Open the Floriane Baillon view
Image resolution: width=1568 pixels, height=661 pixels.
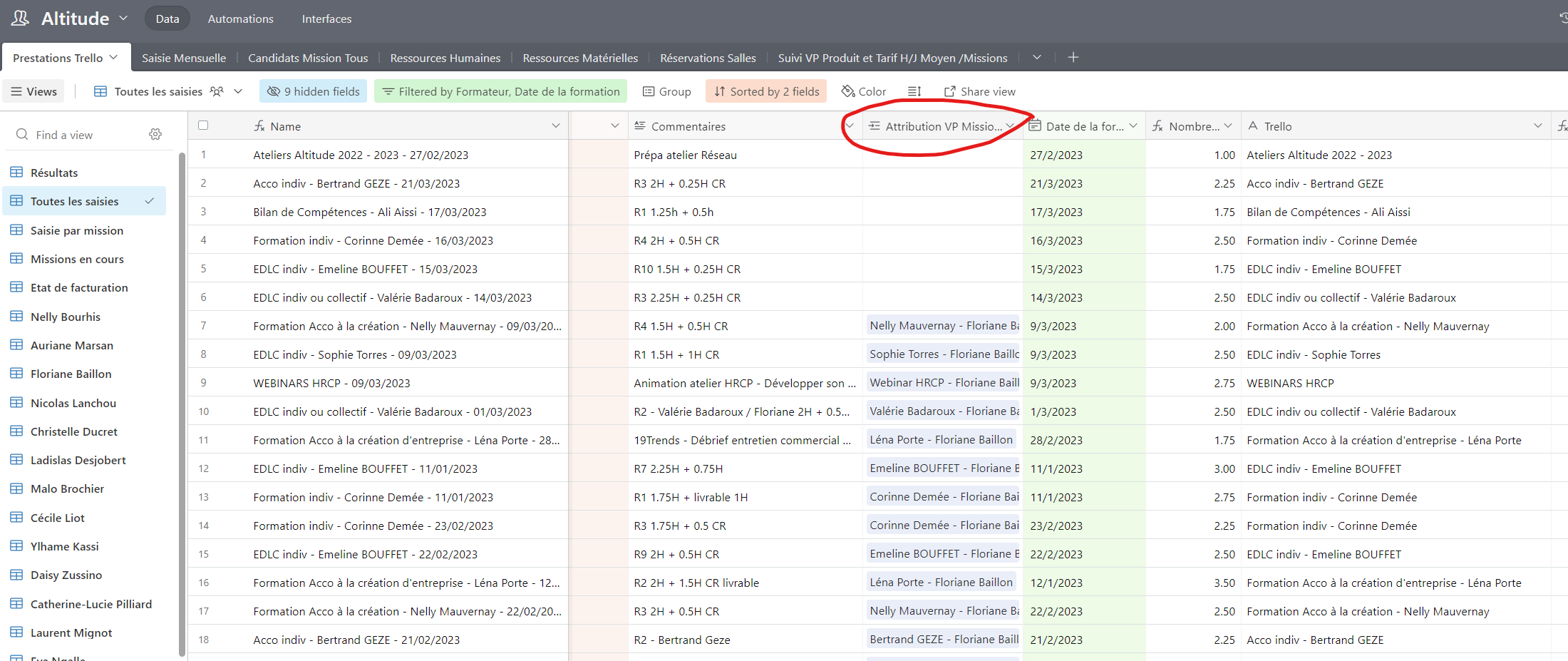(84, 374)
